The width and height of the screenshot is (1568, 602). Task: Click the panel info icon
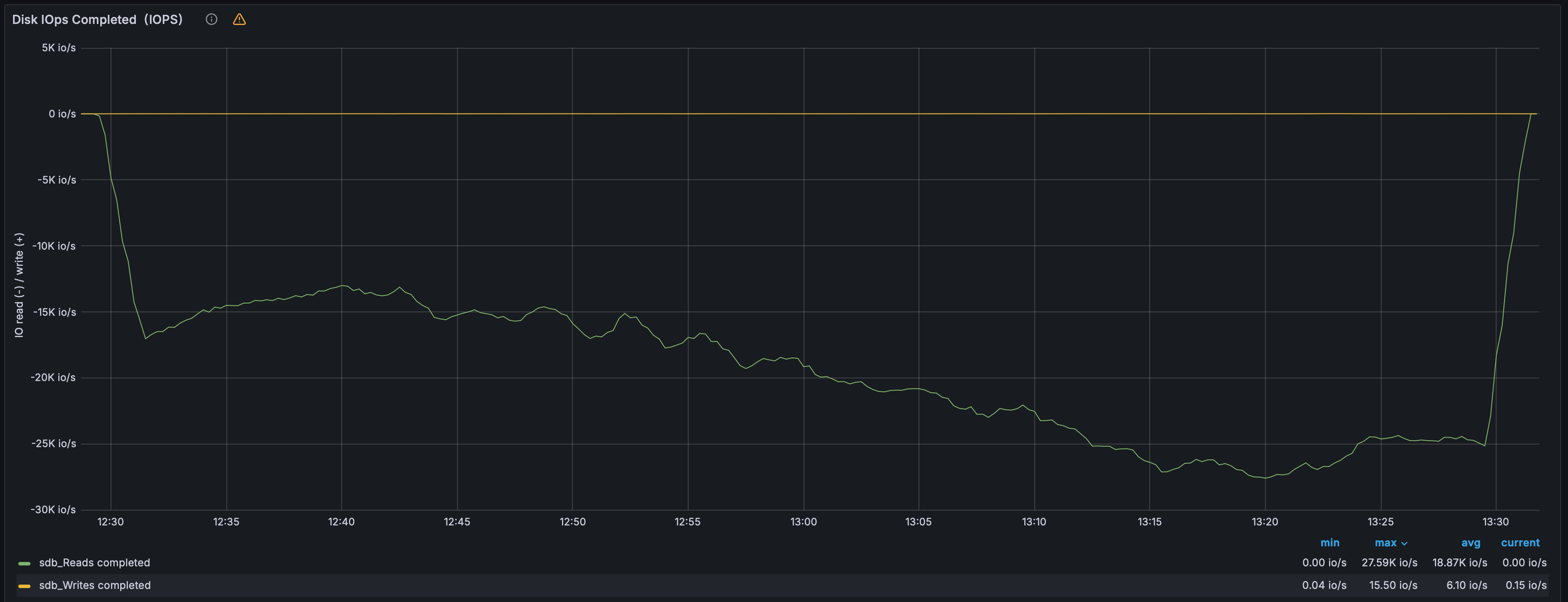[x=211, y=20]
